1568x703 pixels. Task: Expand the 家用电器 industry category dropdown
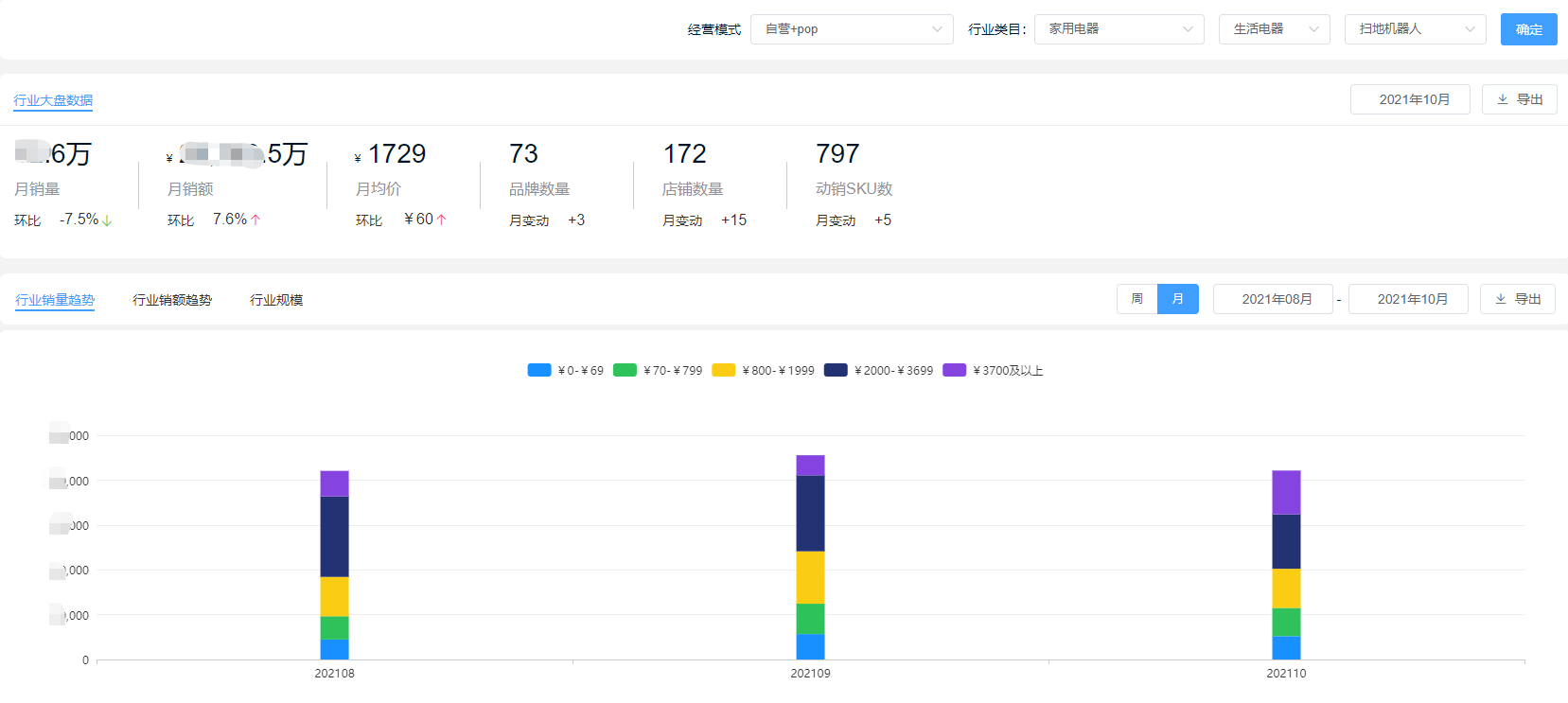(1119, 29)
